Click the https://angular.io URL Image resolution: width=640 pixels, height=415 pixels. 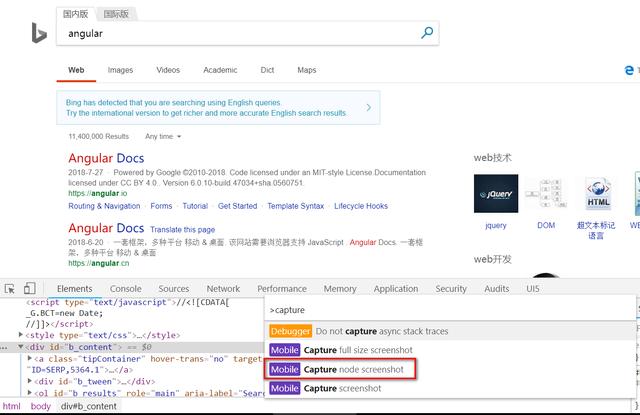coord(98,193)
